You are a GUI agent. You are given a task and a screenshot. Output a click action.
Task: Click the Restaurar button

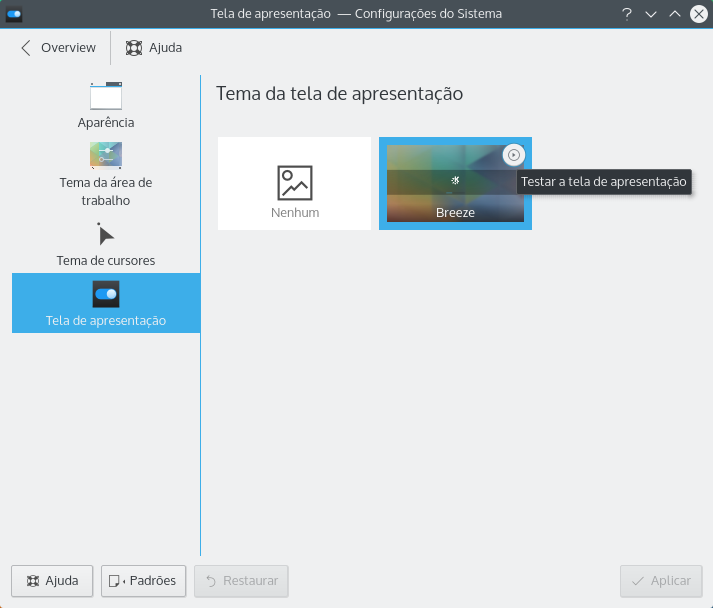click(x=241, y=580)
